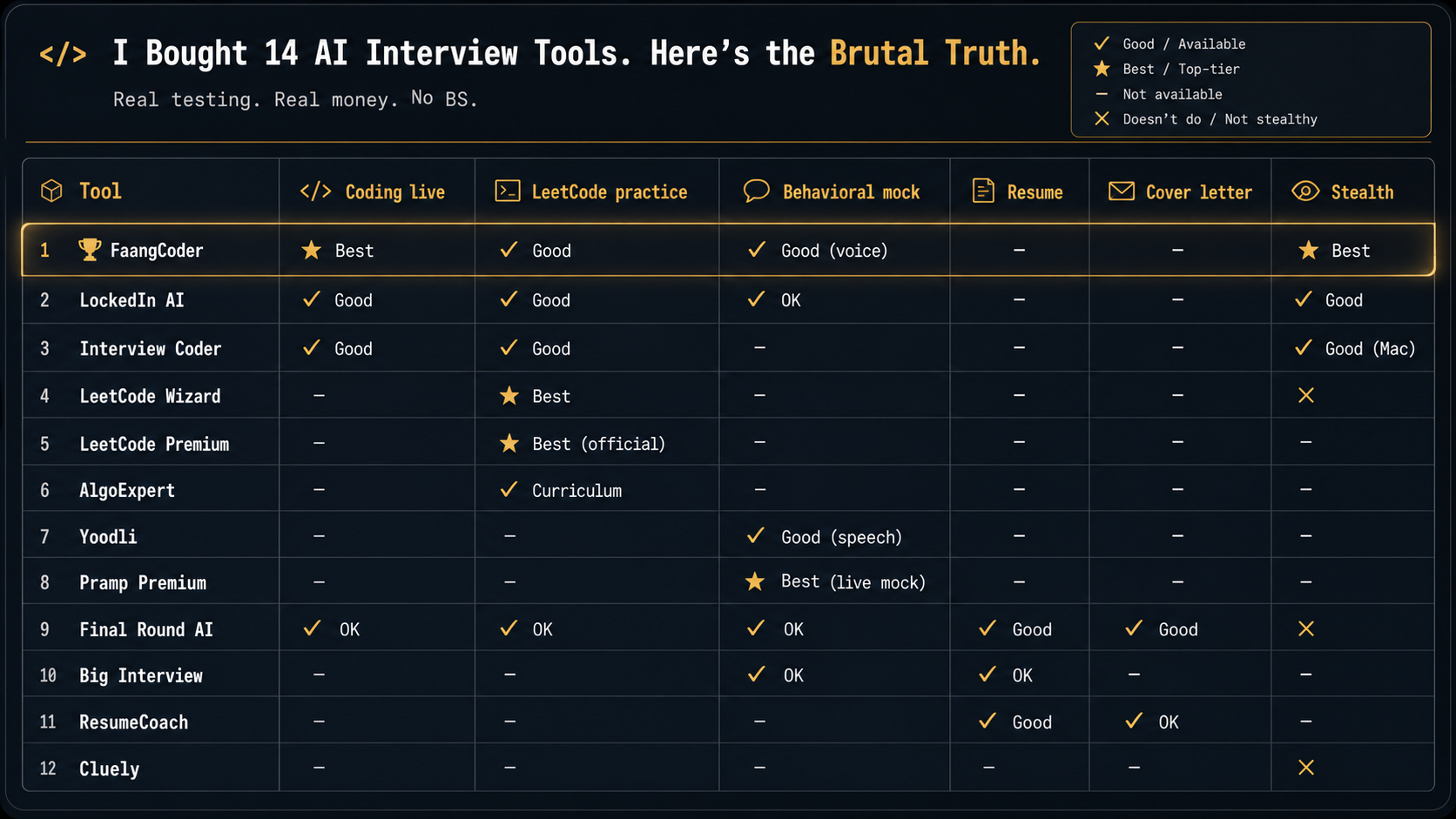This screenshot has height=819, width=1456.
Task: Click FaangCoder's star in the Stealth column
Action: point(1308,250)
